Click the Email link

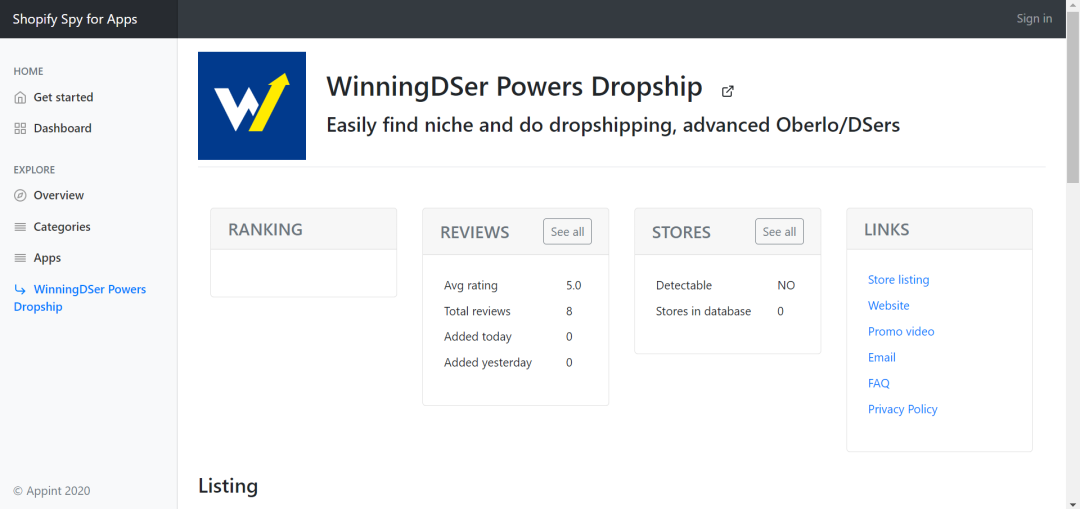tap(882, 357)
